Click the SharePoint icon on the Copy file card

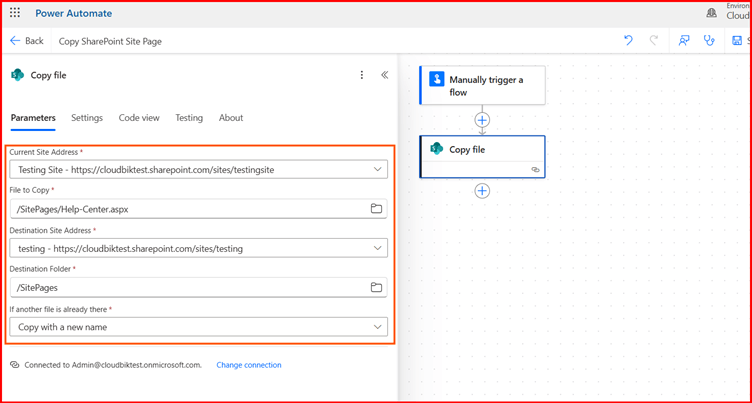[x=437, y=149]
